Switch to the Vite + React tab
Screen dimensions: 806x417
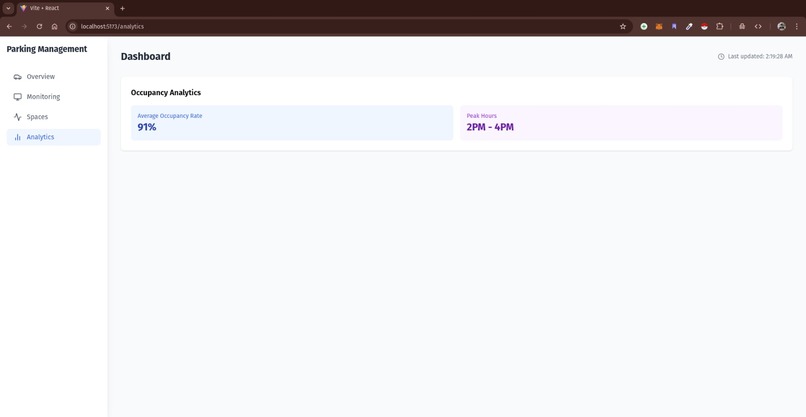(x=65, y=8)
